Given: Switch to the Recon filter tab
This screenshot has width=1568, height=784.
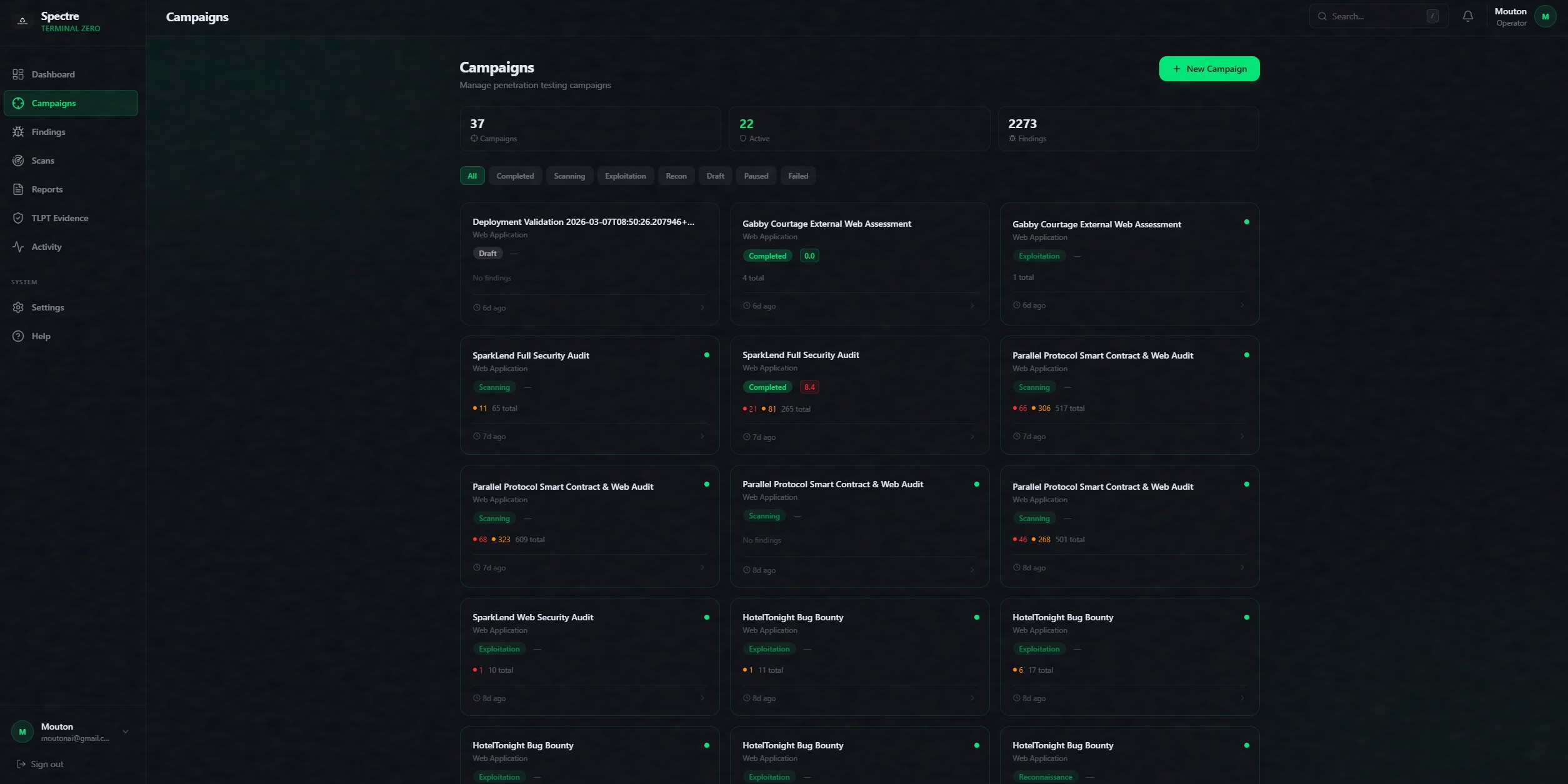Looking at the screenshot, I should [676, 176].
